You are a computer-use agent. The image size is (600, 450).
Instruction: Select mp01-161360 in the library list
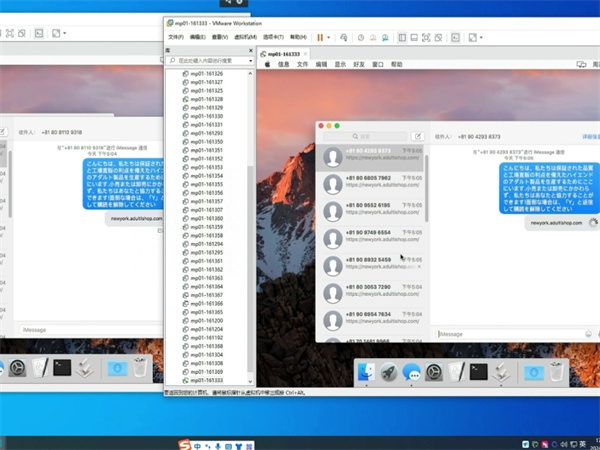[x=208, y=218]
